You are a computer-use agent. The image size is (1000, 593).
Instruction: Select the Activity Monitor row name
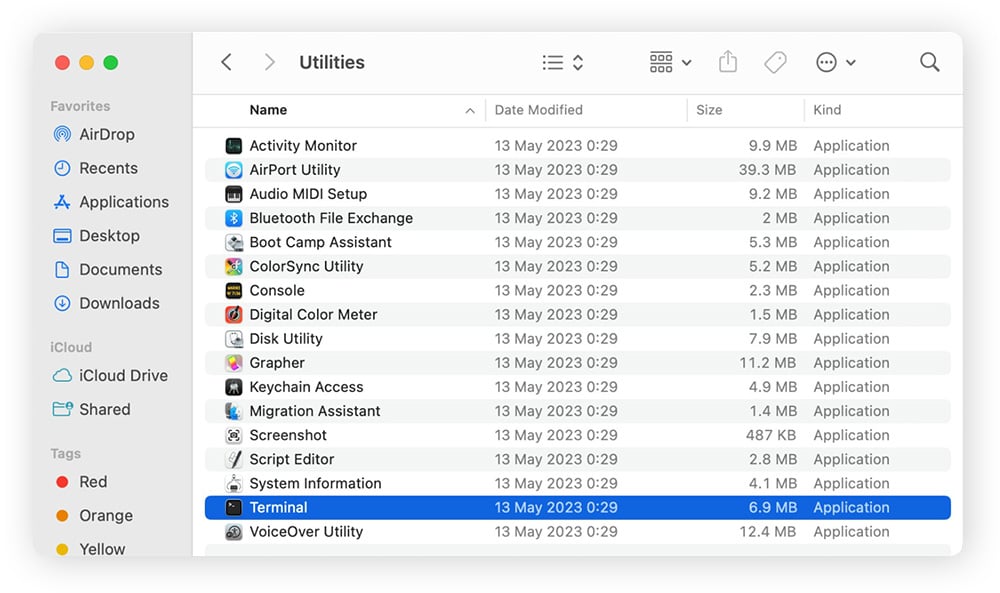pos(303,146)
